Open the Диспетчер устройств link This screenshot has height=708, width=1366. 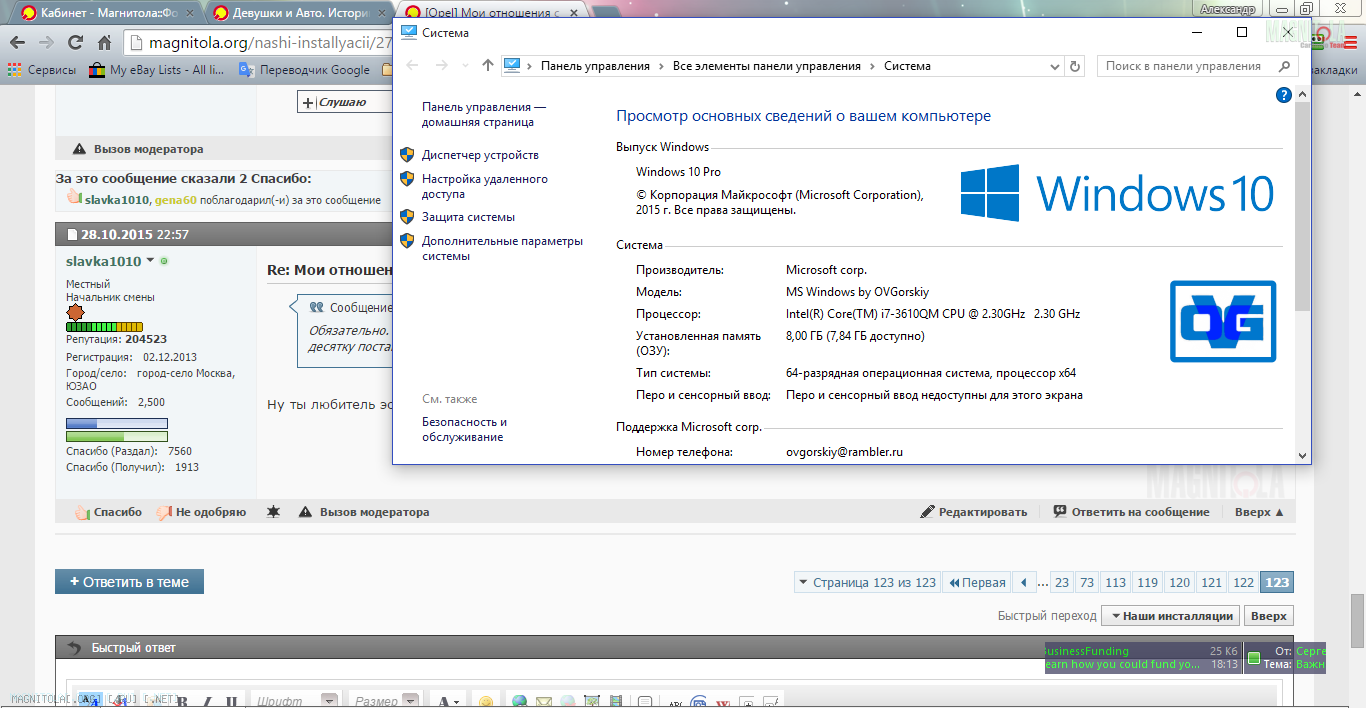[x=480, y=155]
